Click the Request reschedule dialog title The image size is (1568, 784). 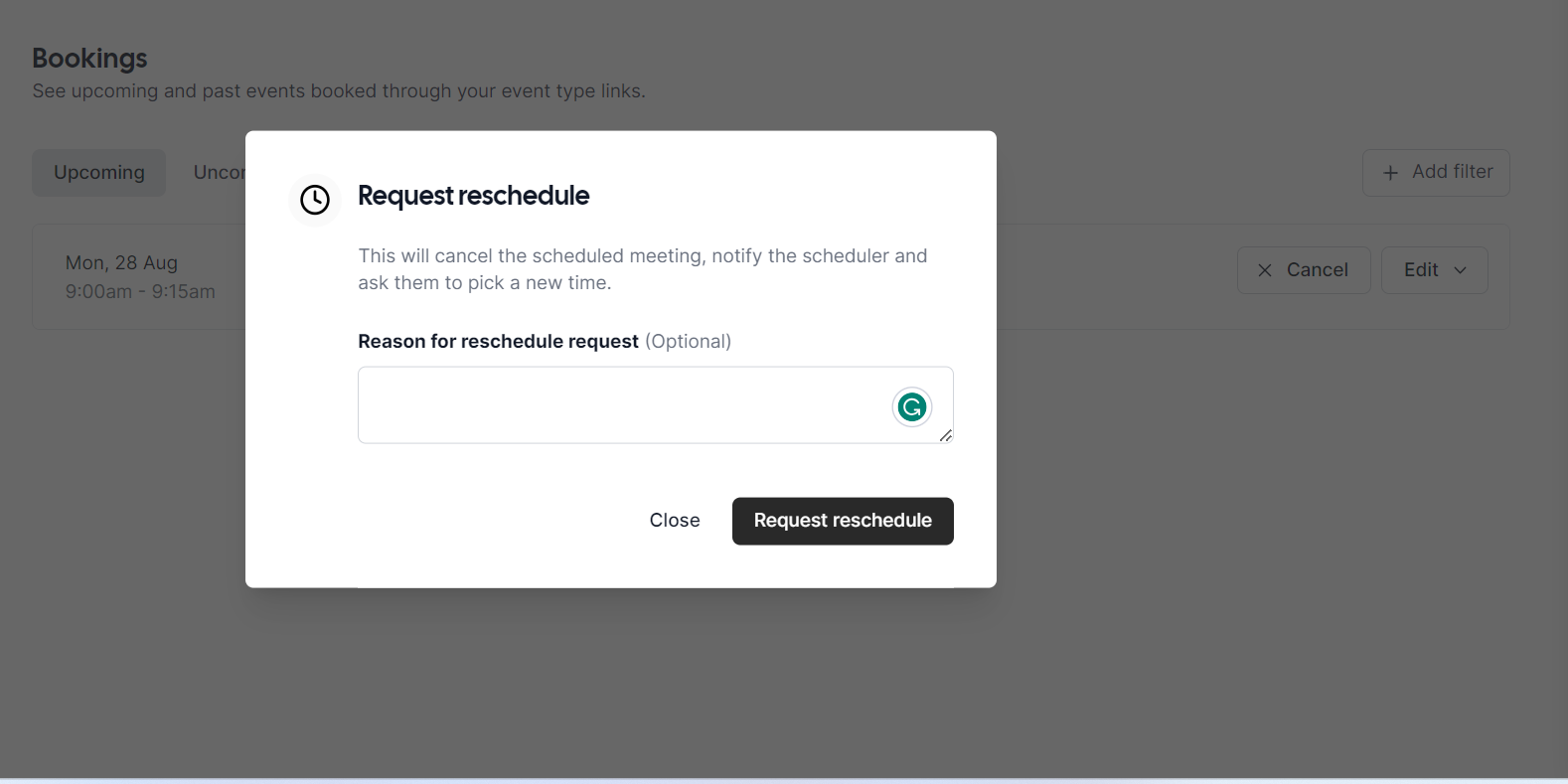tap(474, 195)
